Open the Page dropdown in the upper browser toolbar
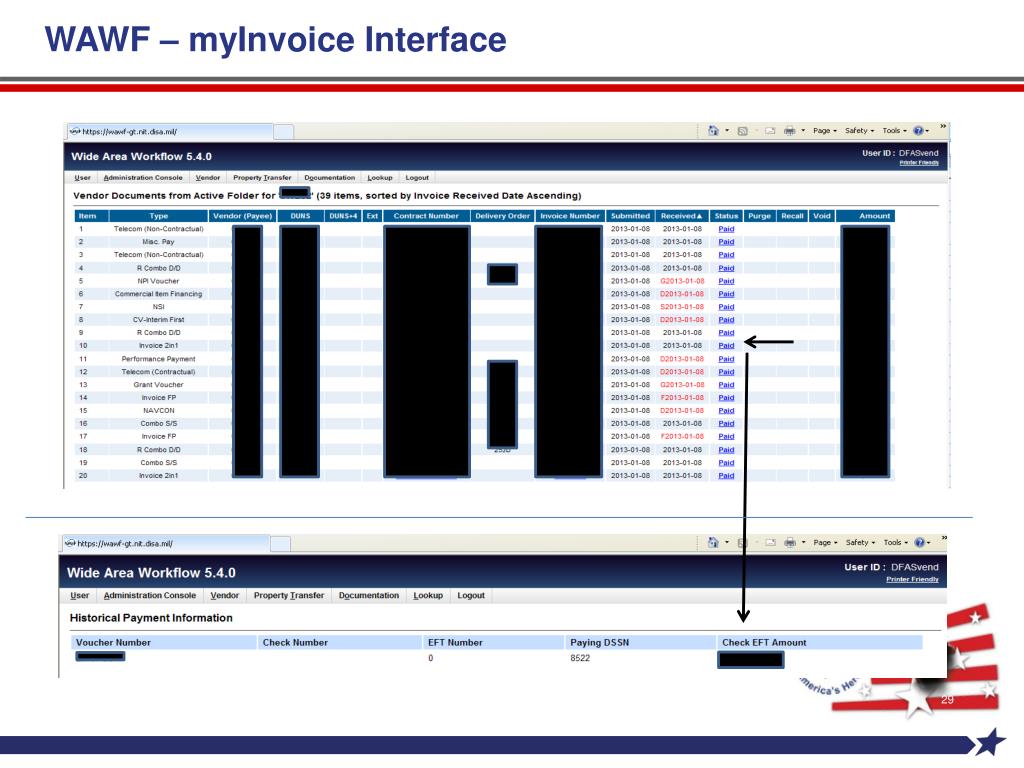Image resolution: width=1024 pixels, height=768 pixels. click(825, 131)
